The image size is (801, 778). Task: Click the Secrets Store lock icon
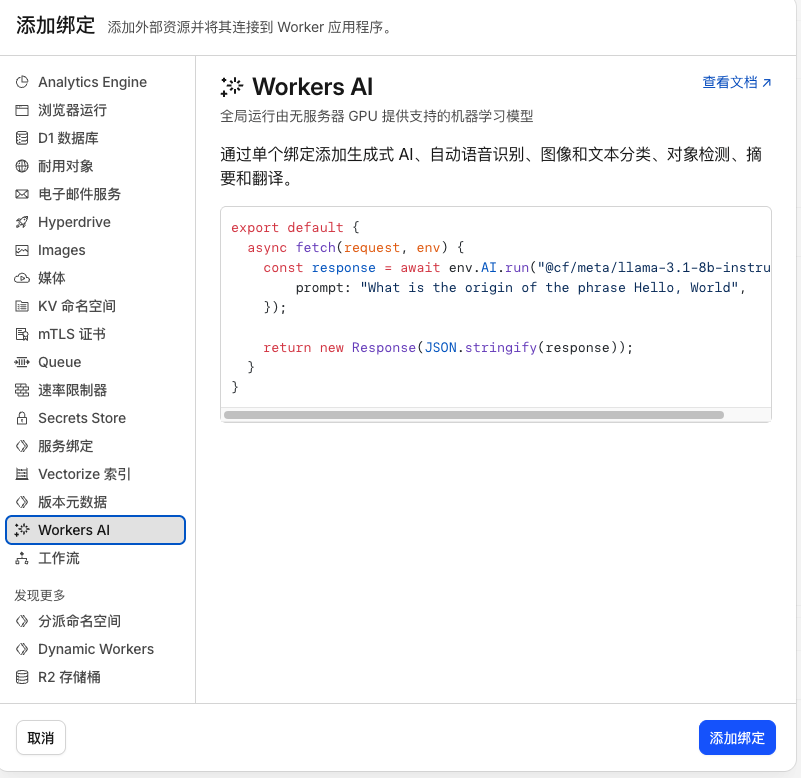click(x=22, y=418)
